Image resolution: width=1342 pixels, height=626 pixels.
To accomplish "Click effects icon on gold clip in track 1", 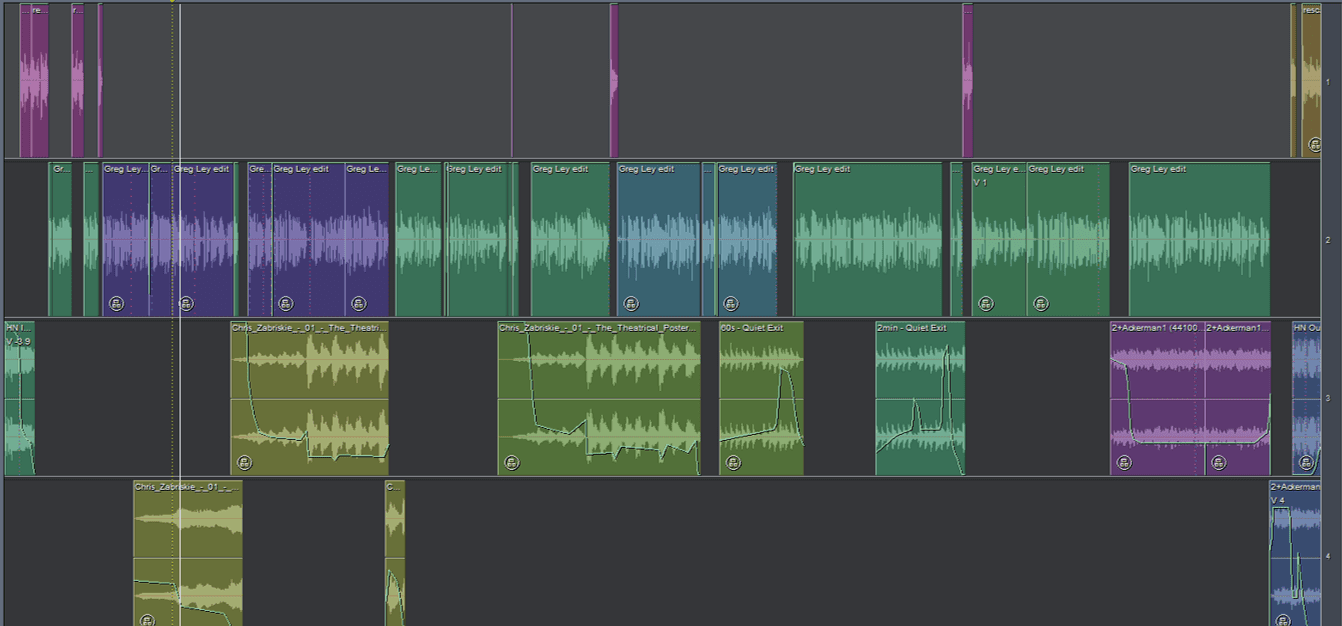I will pyautogui.click(x=1314, y=145).
